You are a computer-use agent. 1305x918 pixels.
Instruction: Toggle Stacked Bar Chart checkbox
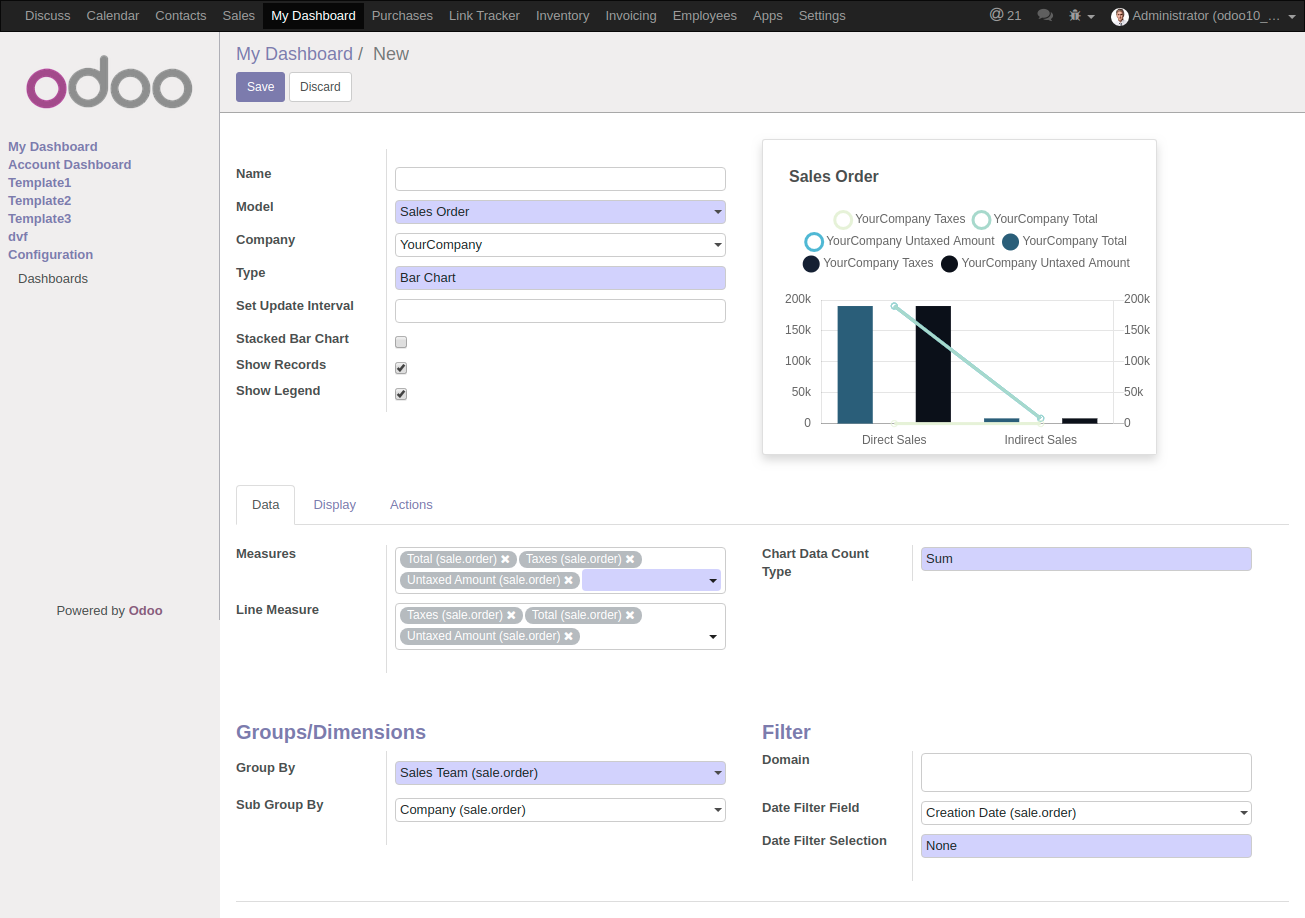[x=401, y=342]
